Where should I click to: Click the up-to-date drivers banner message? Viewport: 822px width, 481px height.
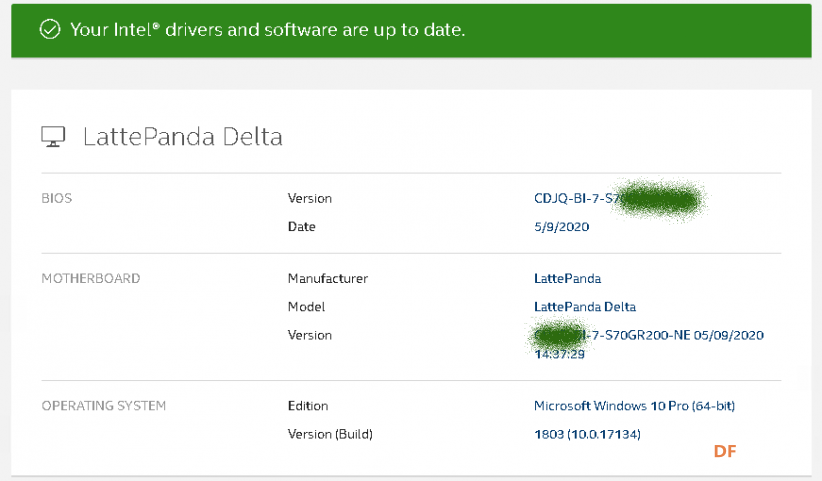[x=267, y=30]
